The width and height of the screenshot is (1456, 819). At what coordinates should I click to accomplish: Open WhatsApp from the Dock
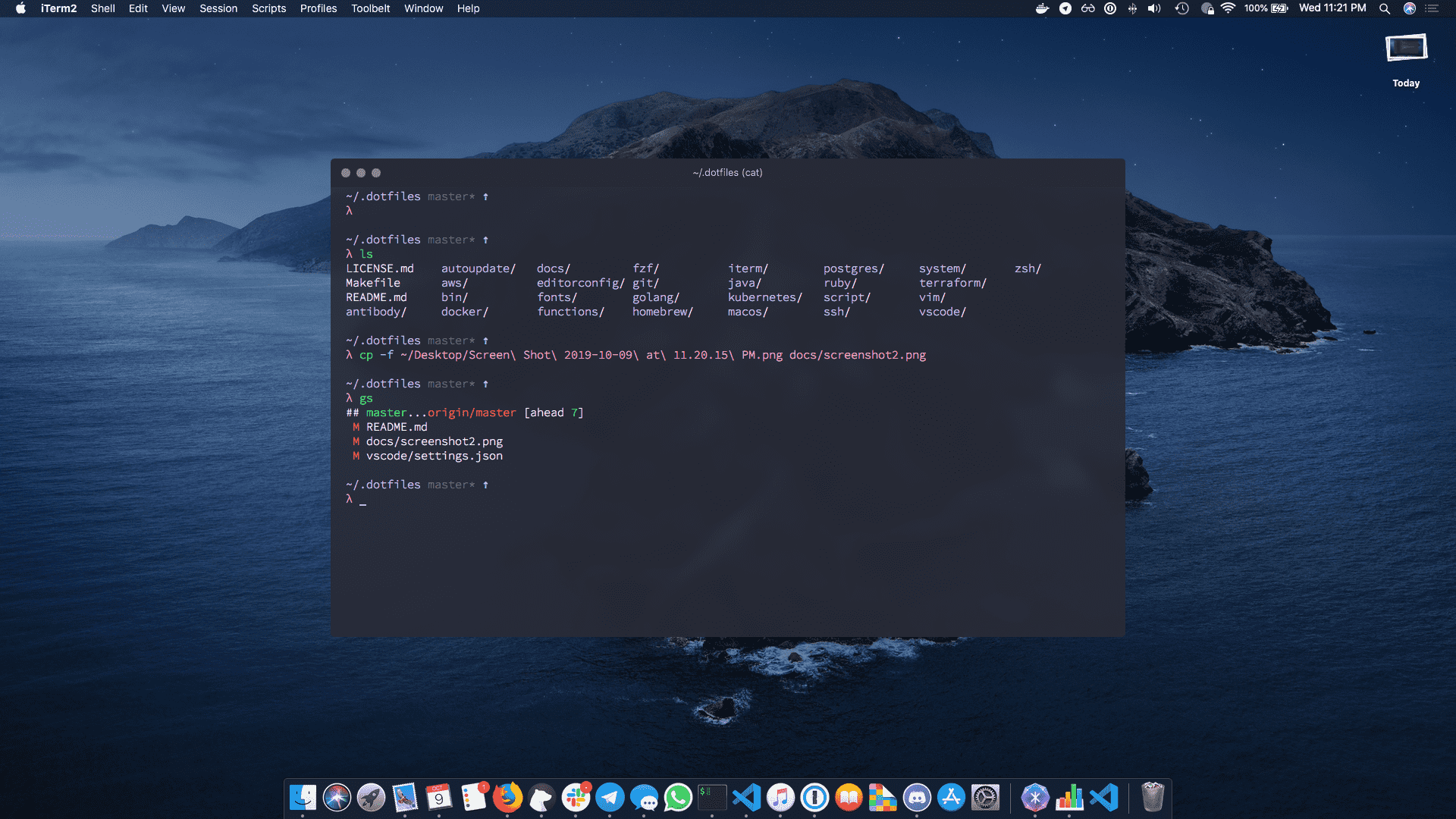[x=679, y=797]
